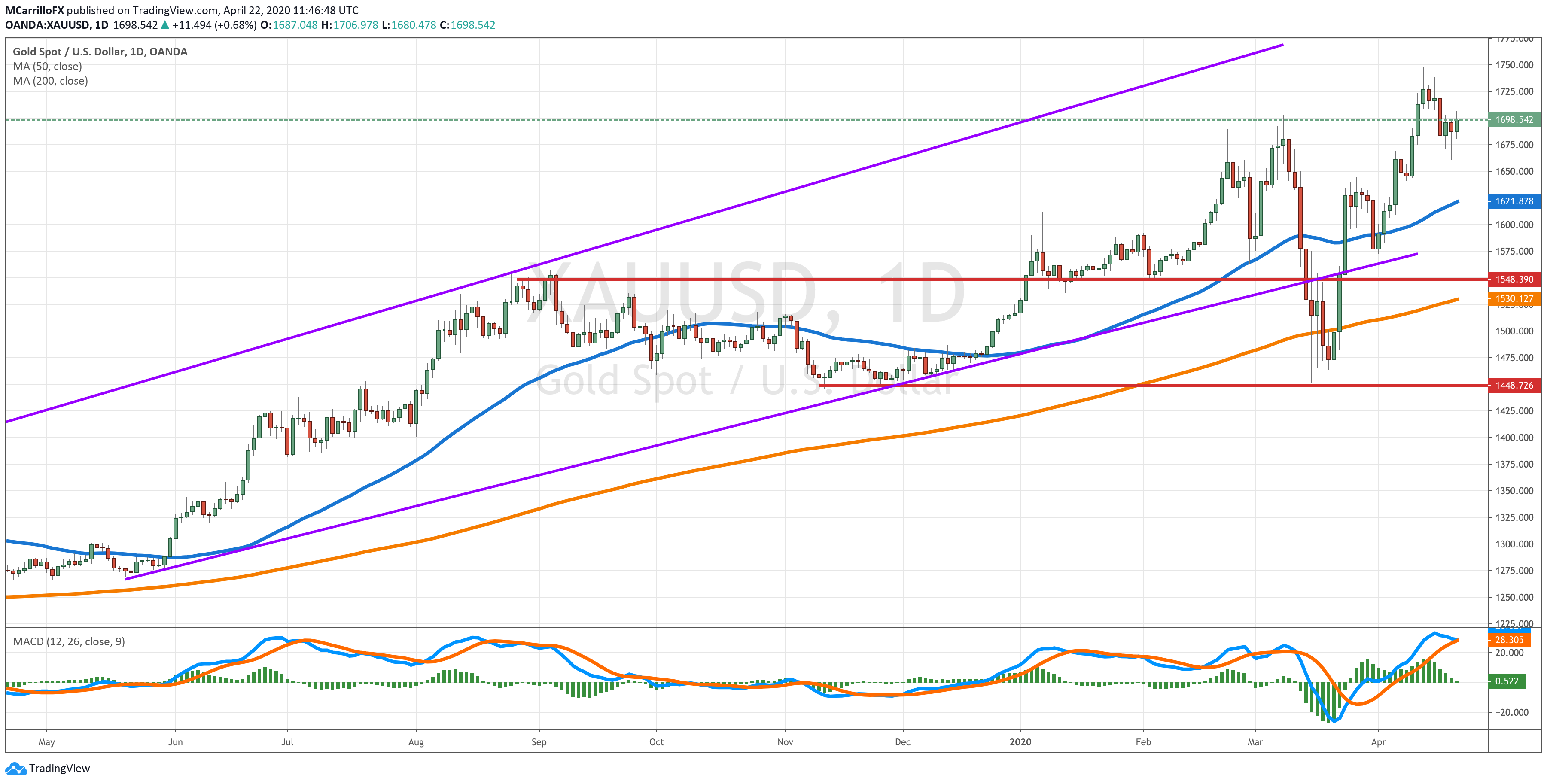Click the 1275.000 price axis label

tap(1514, 570)
